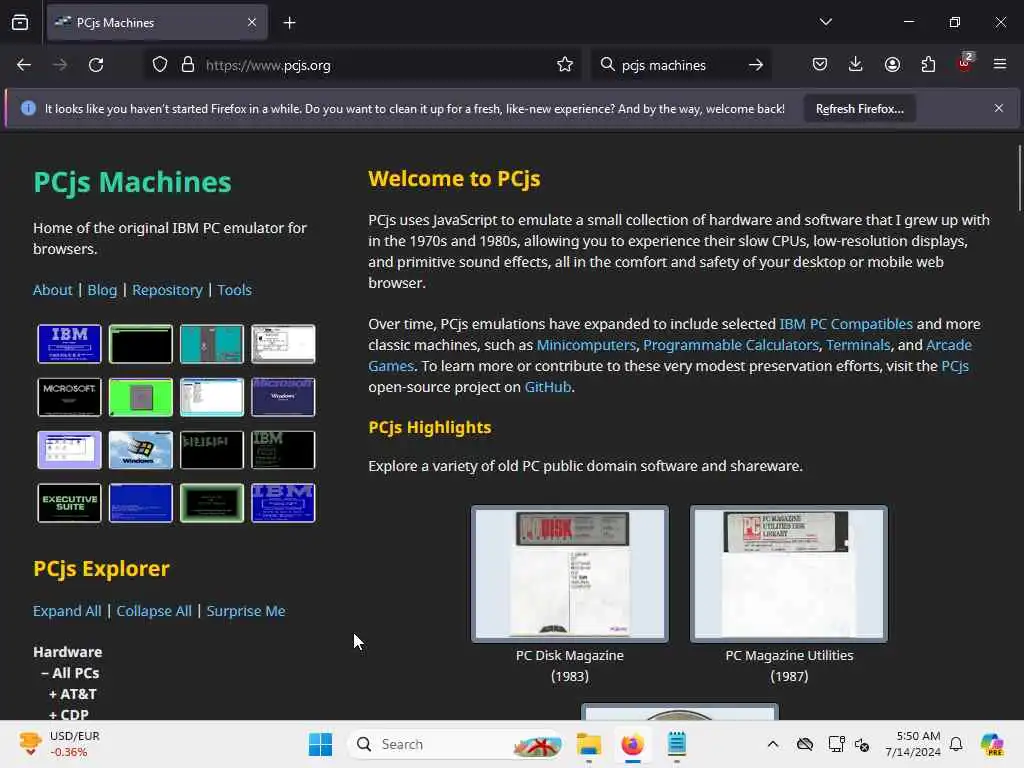
Task: Go back using the browser back arrow
Action: click(24, 65)
